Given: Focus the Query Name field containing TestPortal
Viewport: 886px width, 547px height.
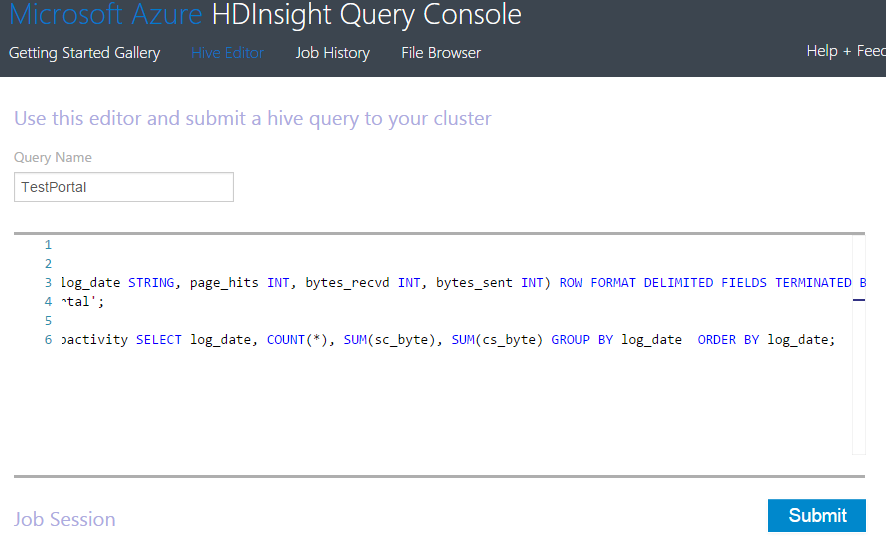Looking at the screenshot, I should (x=124, y=187).
